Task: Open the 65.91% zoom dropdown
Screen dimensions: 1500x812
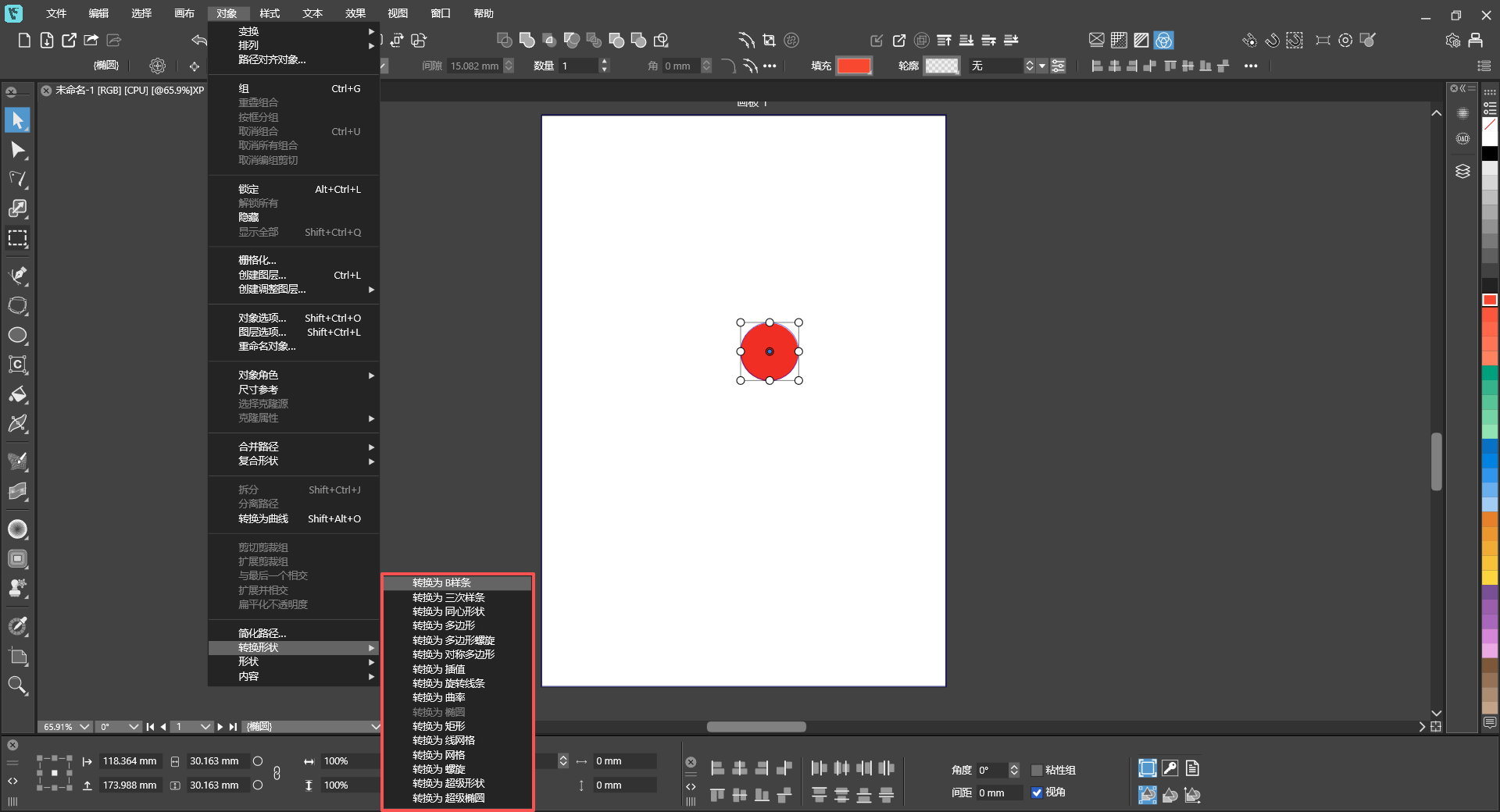Action: (84, 727)
